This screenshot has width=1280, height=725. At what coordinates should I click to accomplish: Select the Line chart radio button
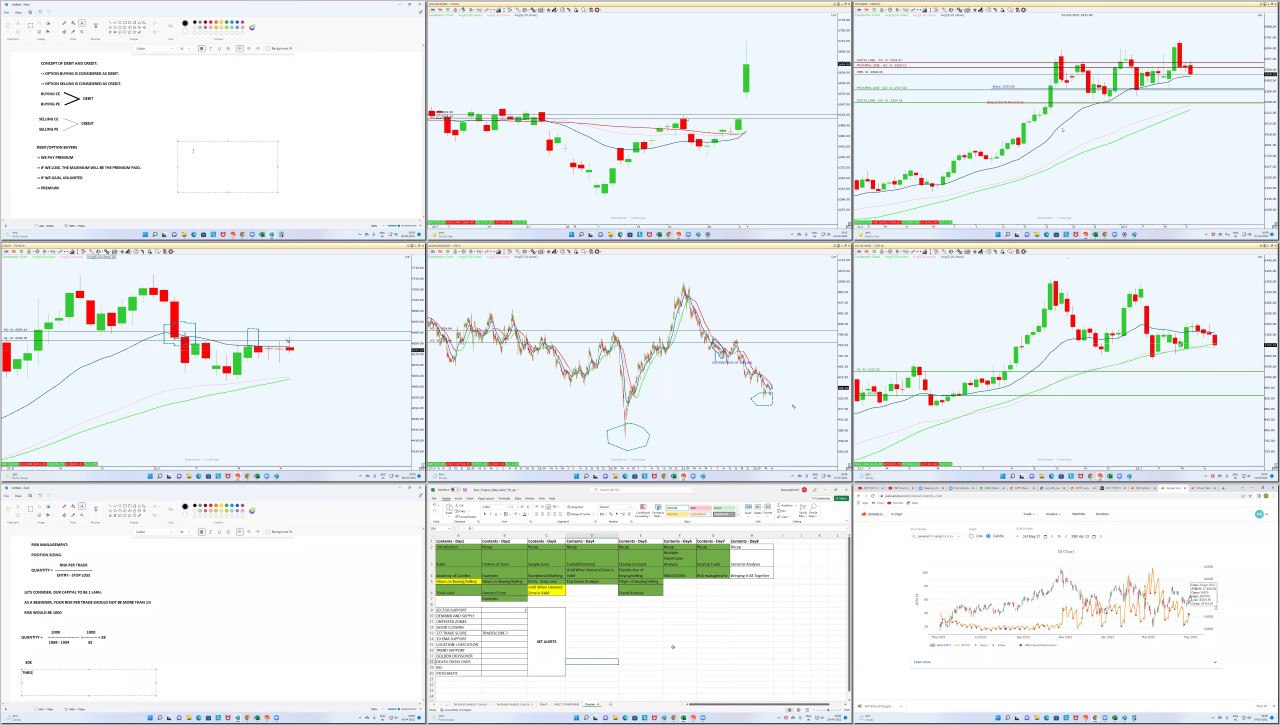[x=971, y=536]
